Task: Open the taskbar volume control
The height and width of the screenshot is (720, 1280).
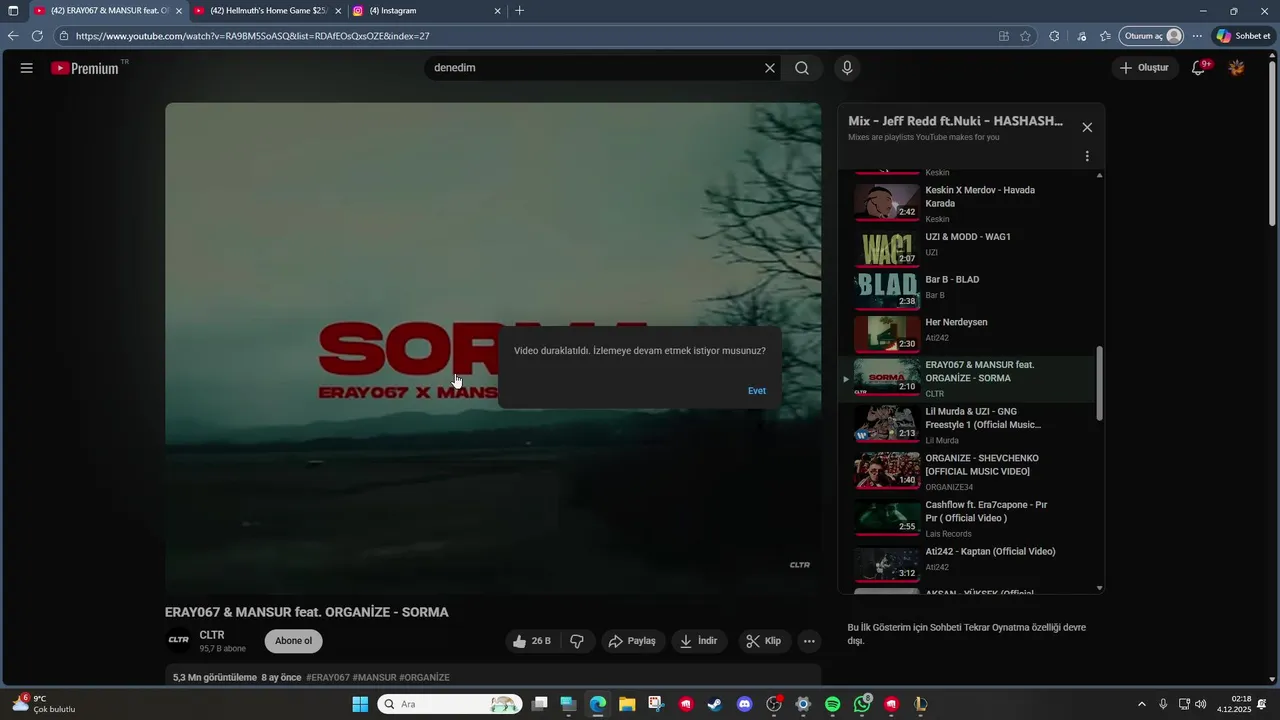Action: click(x=1200, y=704)
